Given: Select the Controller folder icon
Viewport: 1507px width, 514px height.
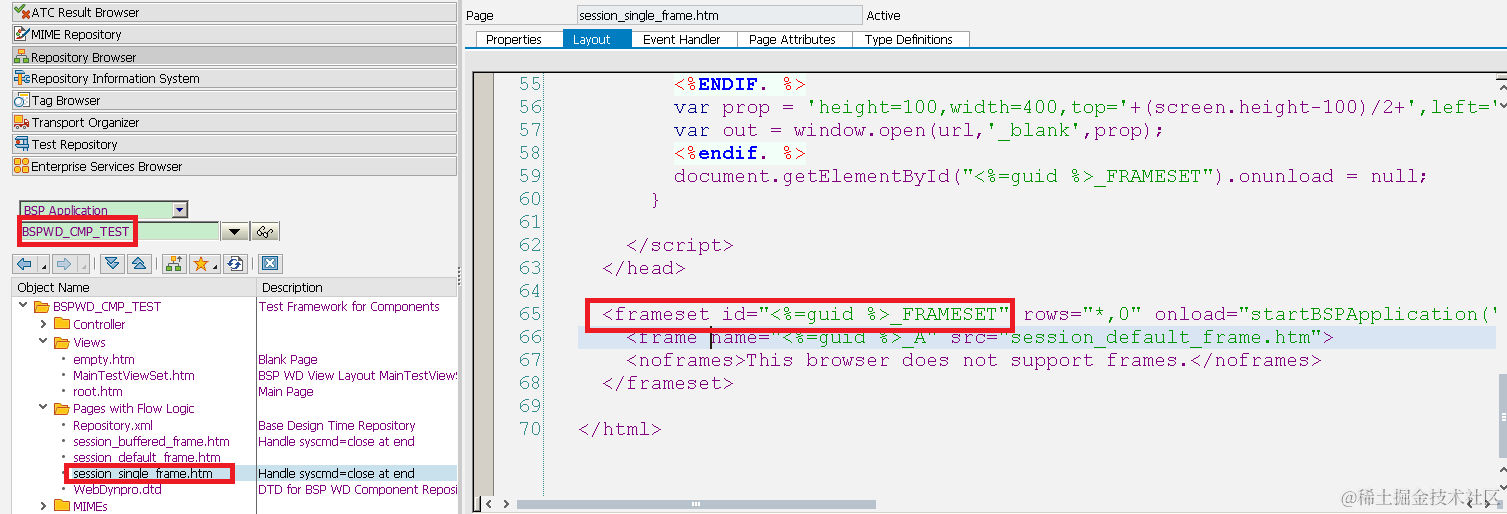Looking at the screenshot, I should coord(62,324).
